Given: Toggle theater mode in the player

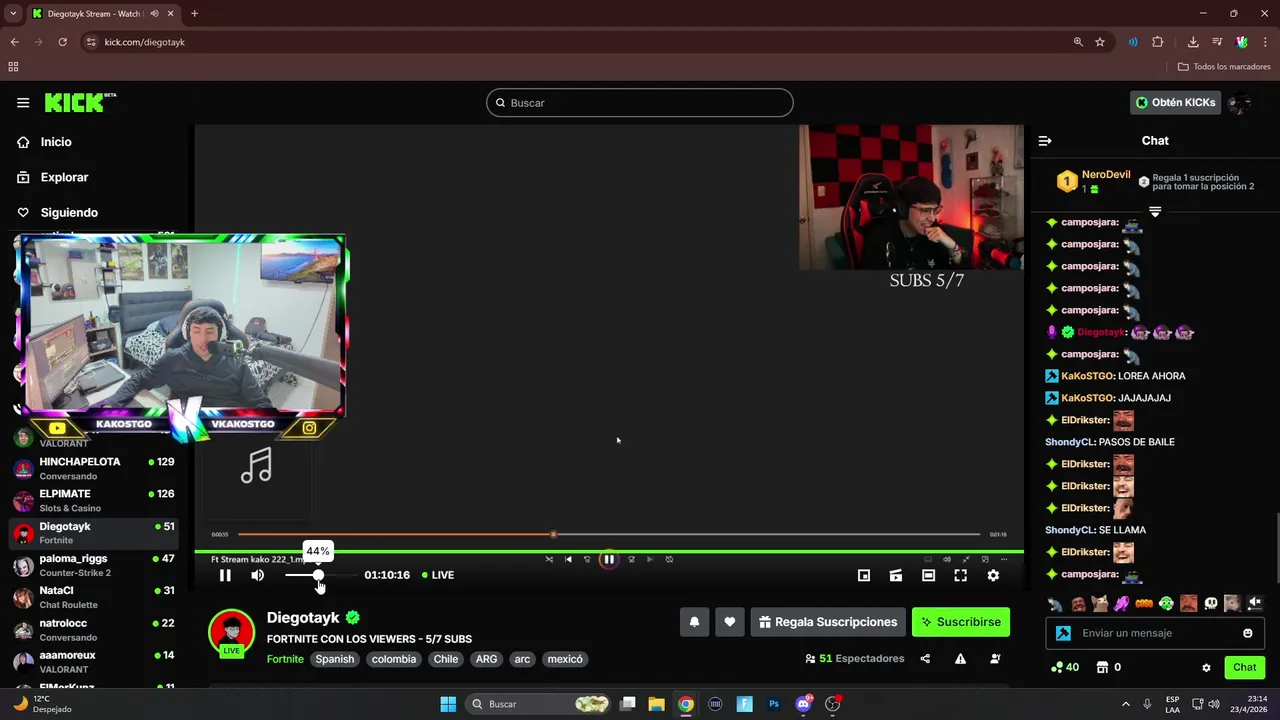Looking at the screenshot, I should [x=928, y=575].
